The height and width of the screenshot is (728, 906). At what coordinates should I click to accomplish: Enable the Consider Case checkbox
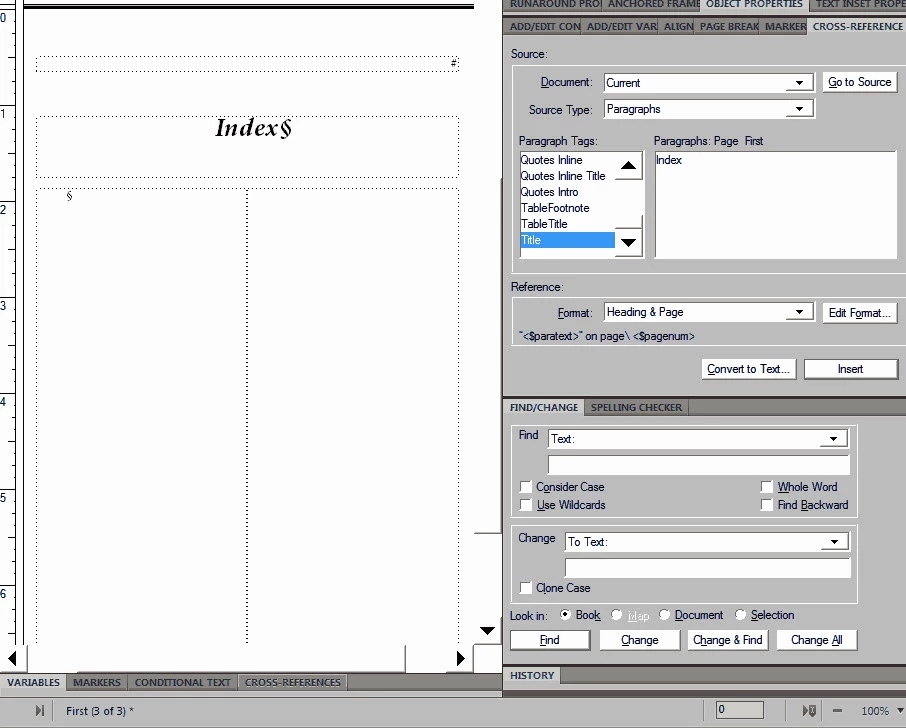526,487
